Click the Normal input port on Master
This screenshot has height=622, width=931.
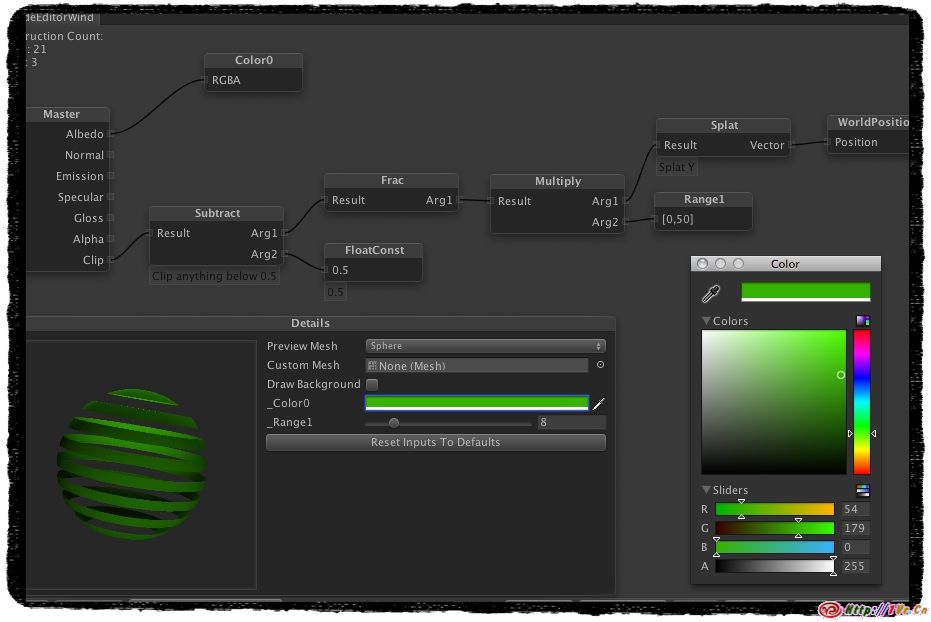tap(111, 155)
